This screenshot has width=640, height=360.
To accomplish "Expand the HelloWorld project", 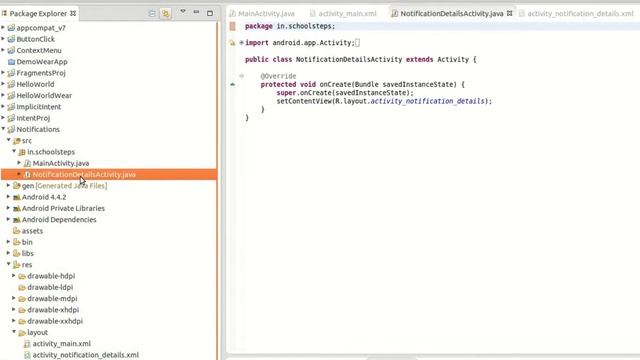I will point(3,84).
